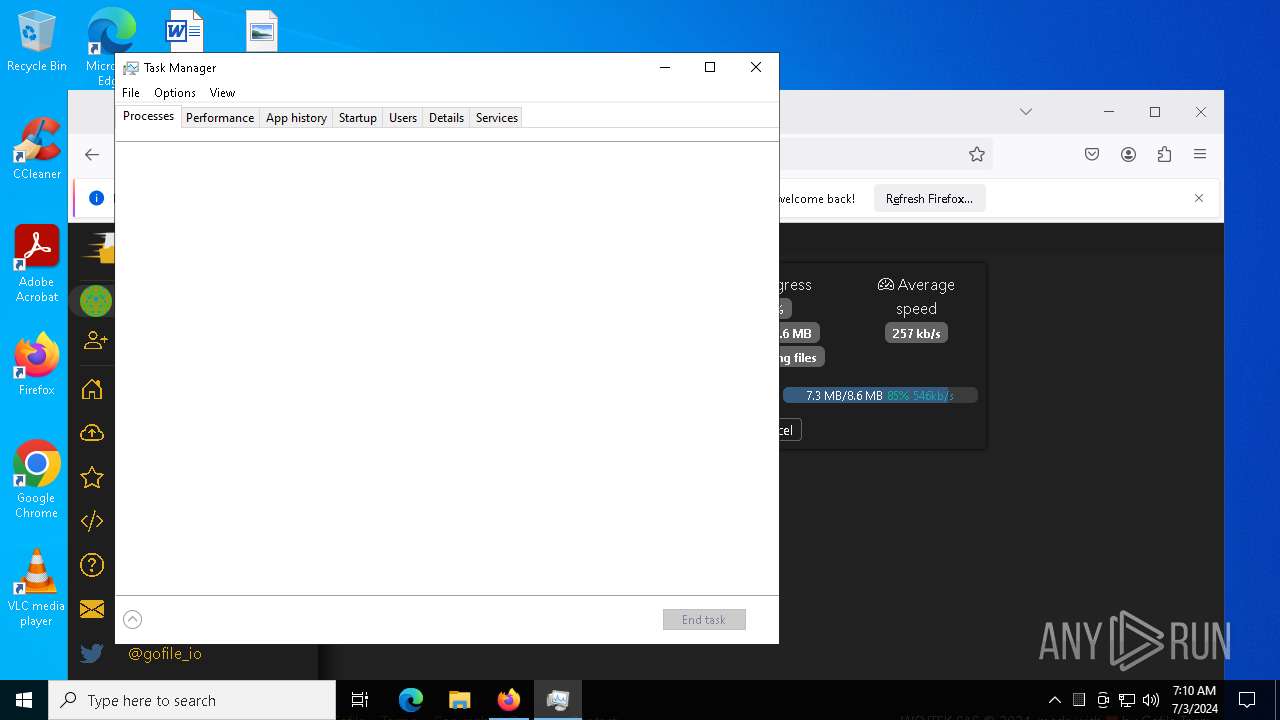Expand the Firefox tab list dropdown arrow
This screenshot has height=720, width=1280.
1026,112
